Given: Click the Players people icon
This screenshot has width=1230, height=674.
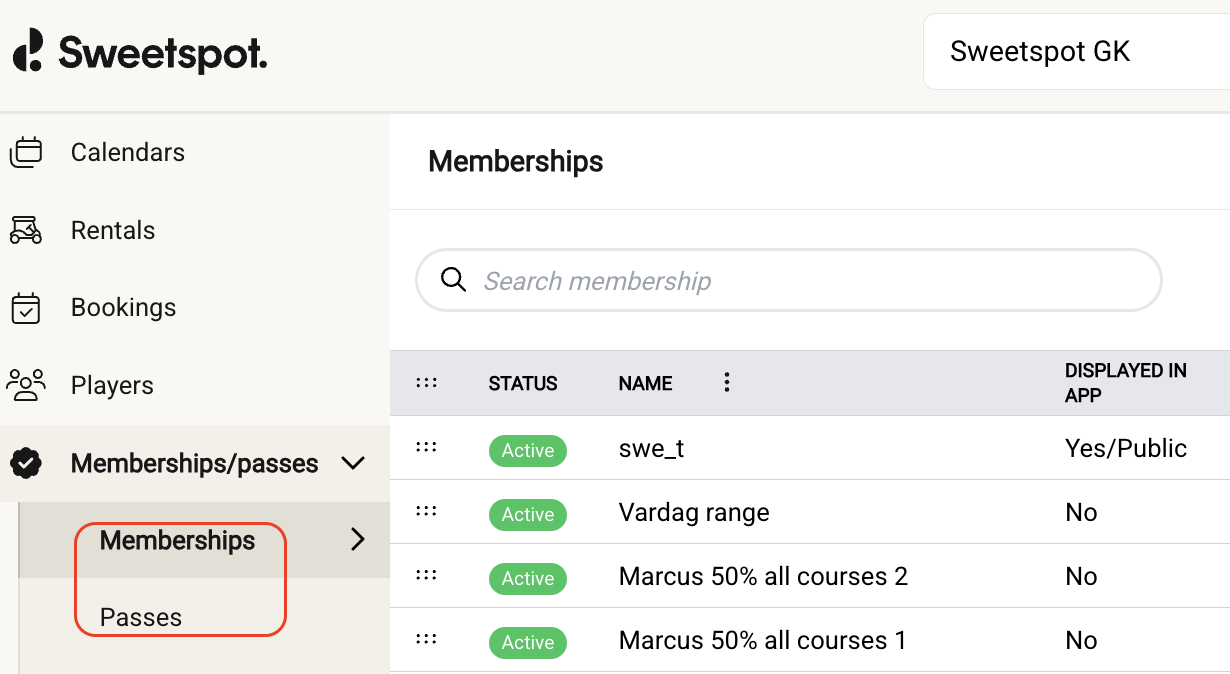Looking at the screenshot, I should [x=26, y=385].
